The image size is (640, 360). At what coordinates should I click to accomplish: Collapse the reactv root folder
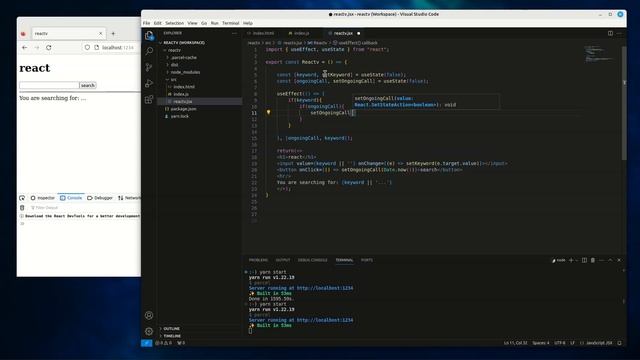(174, 50)
